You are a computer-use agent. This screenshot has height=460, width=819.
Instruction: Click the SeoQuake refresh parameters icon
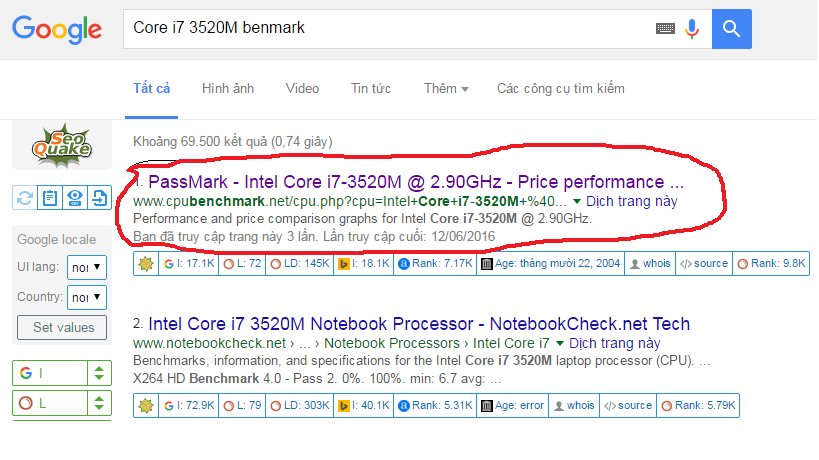[25, 198]
